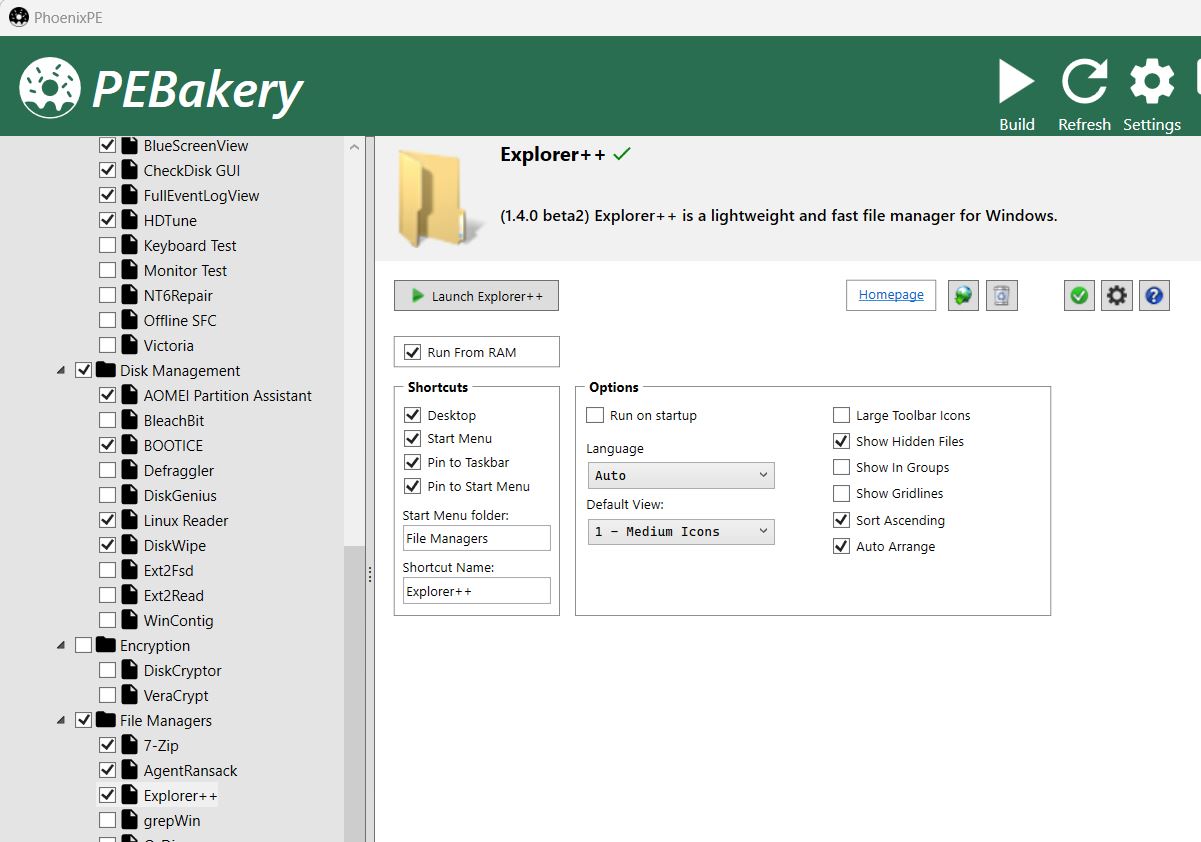Select the CheckDisk GUI script
This screenshot has width=1201, height=842.
(192, 170)
